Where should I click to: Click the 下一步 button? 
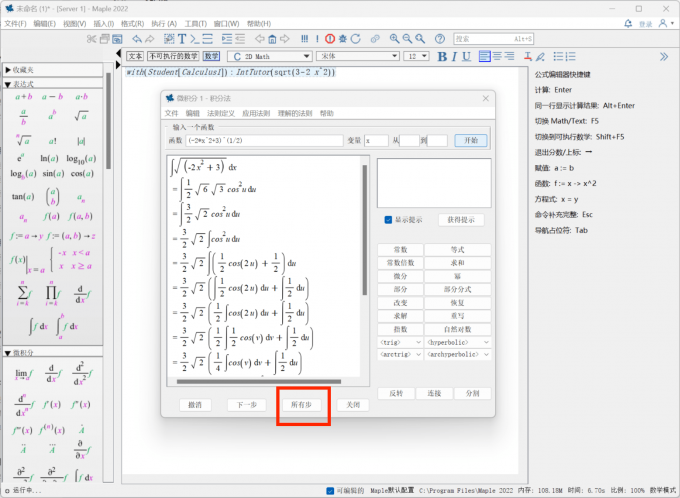point(247,405)
